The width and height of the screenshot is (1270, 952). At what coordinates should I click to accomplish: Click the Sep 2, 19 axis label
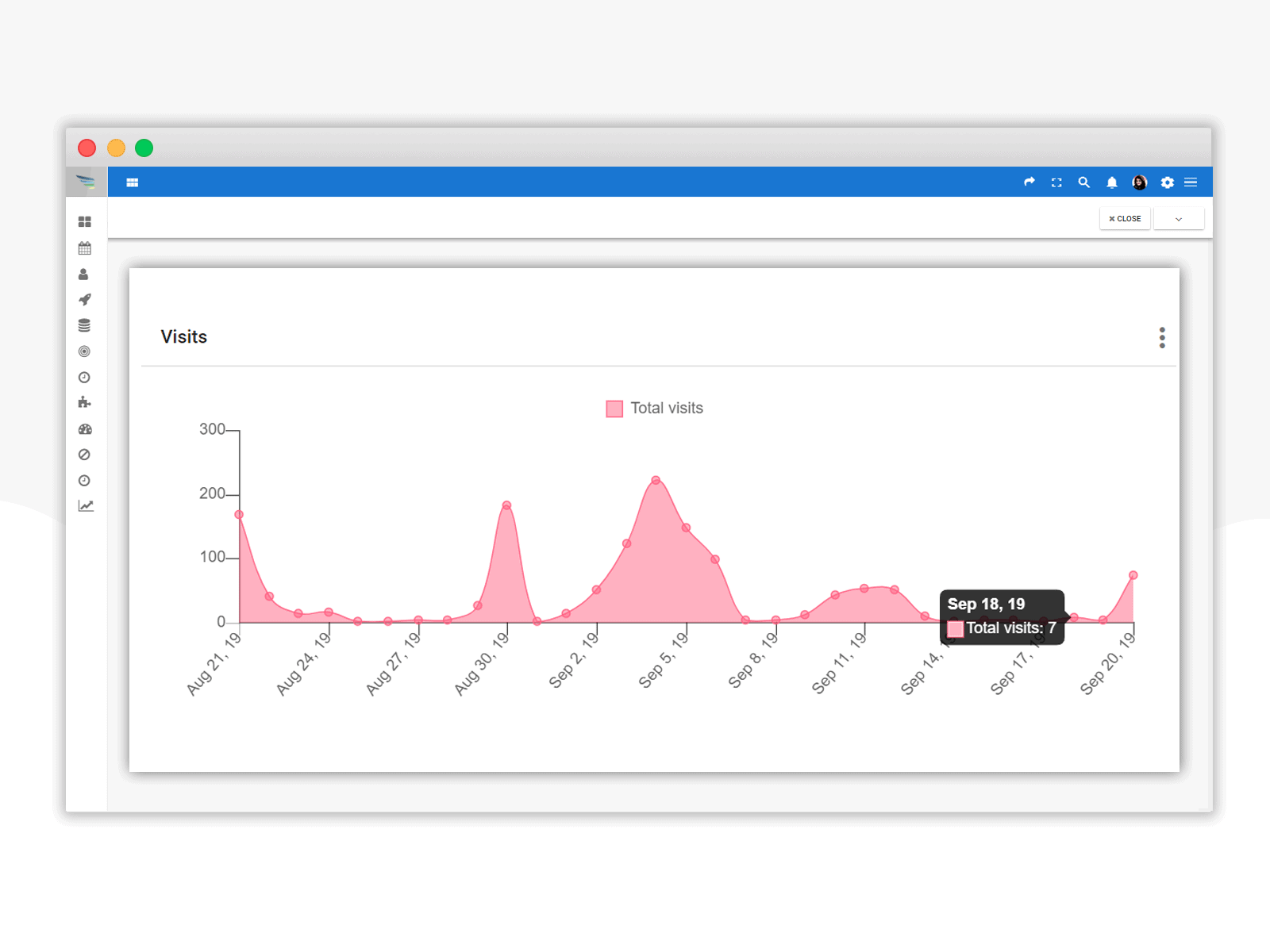tap(574, 661)
